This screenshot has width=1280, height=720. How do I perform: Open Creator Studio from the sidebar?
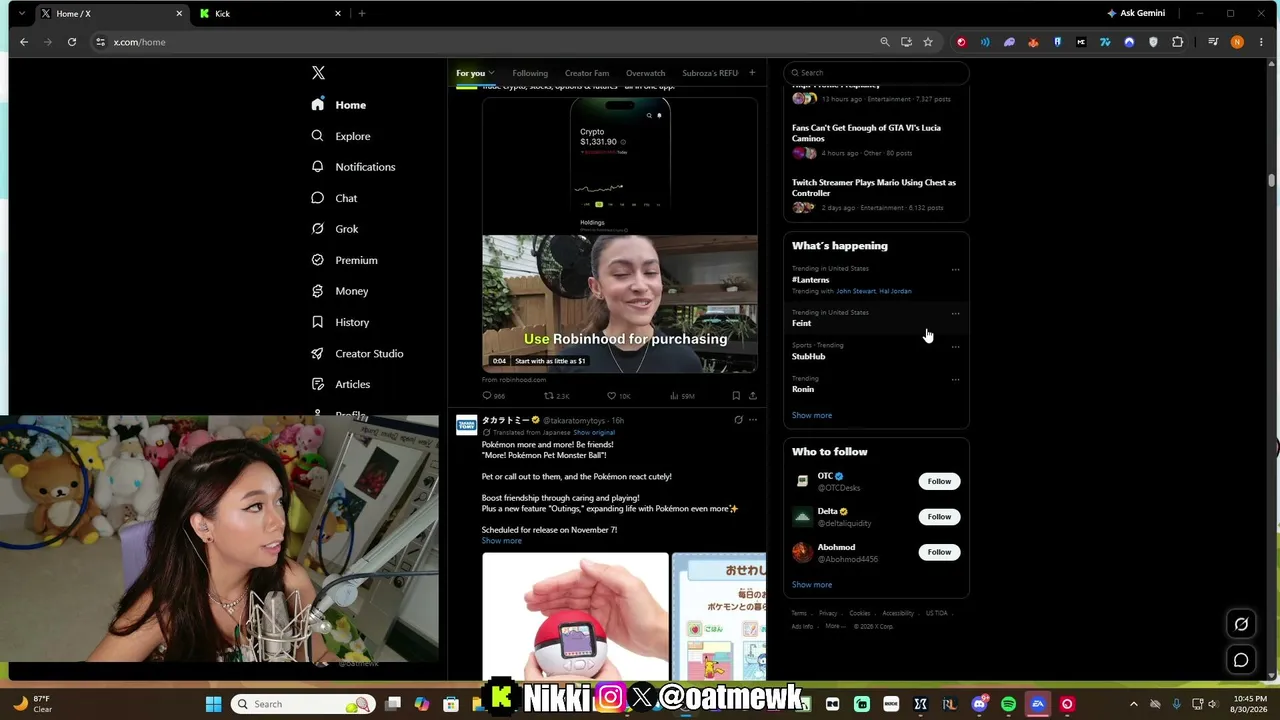pos(357,353)
